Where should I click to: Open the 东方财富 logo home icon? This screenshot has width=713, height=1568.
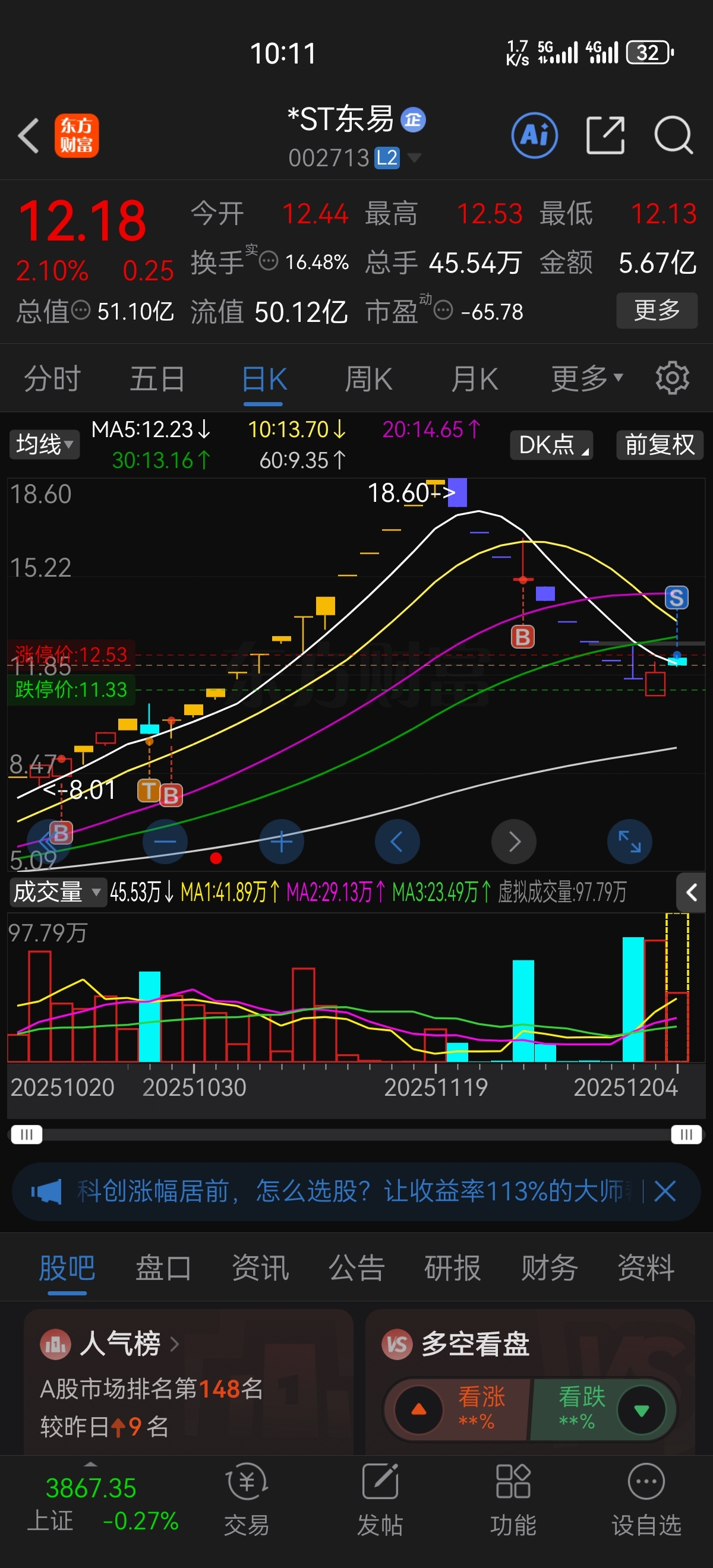pyautogui.click(x=77, y=135)
